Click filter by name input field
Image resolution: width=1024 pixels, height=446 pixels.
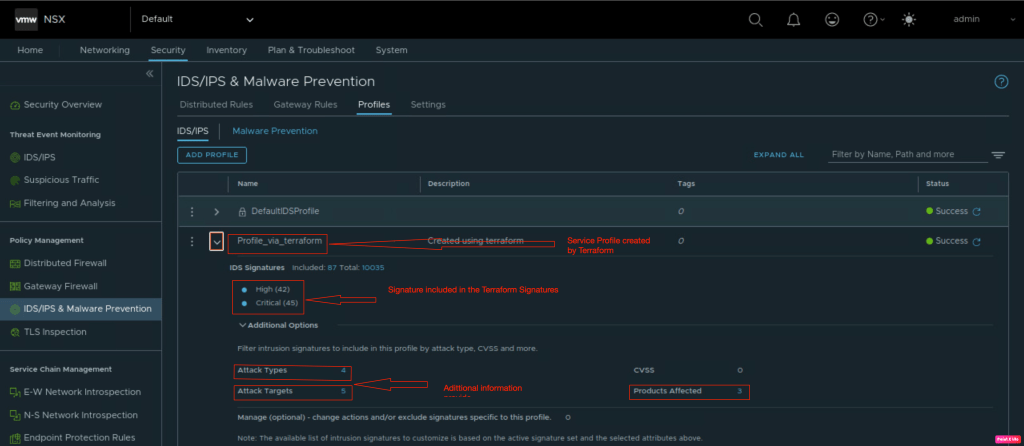[x=907, y=155]
